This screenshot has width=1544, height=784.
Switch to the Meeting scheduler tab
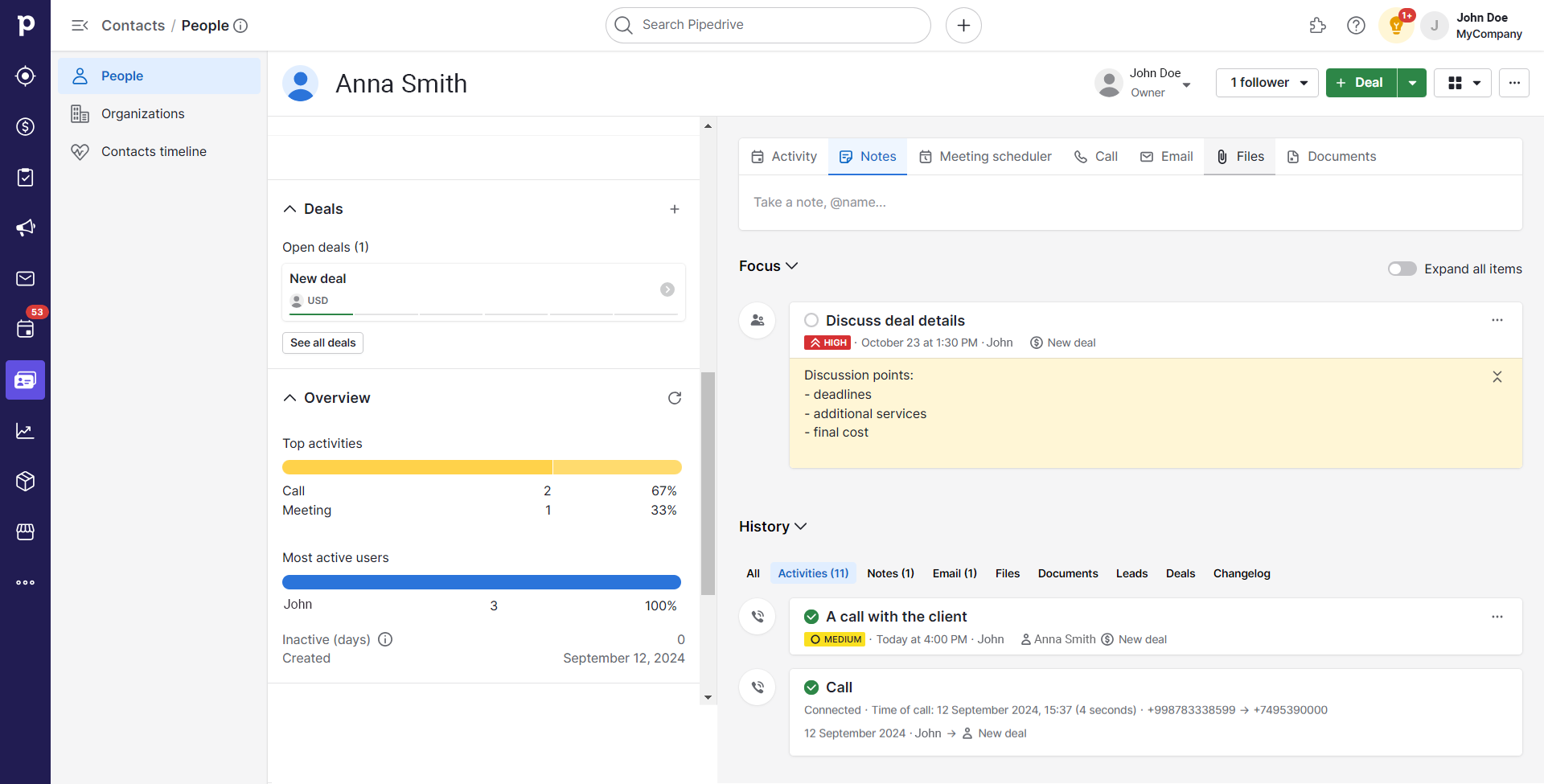point(985,157)
